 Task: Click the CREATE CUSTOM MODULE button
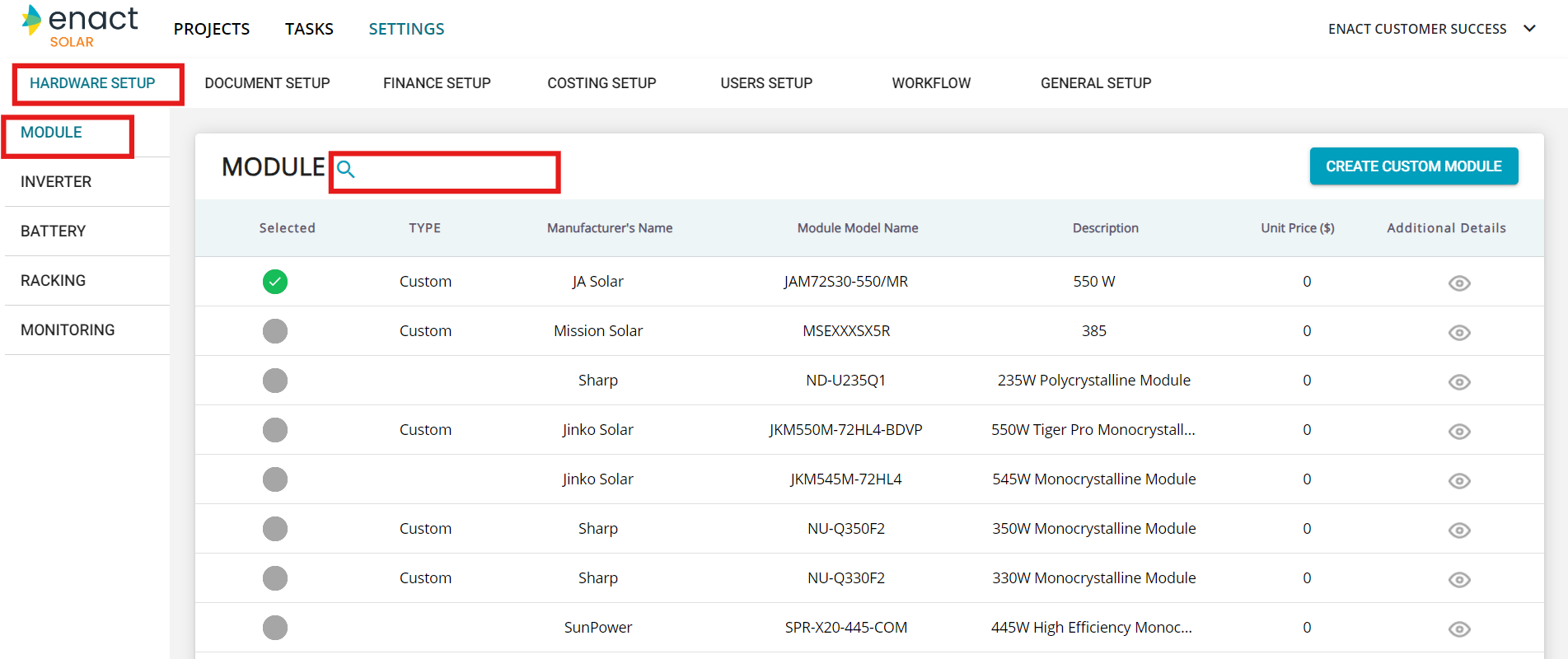1414,166
